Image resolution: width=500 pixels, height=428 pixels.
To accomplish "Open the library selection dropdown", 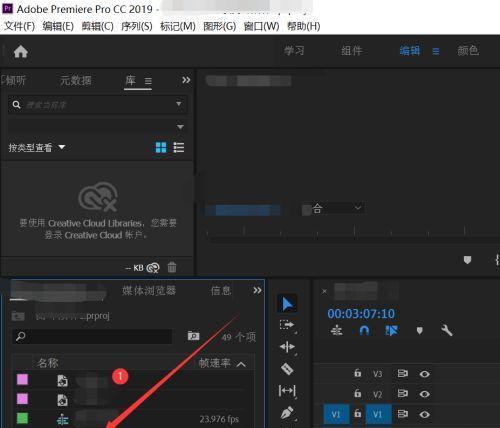I will point(180,127).
